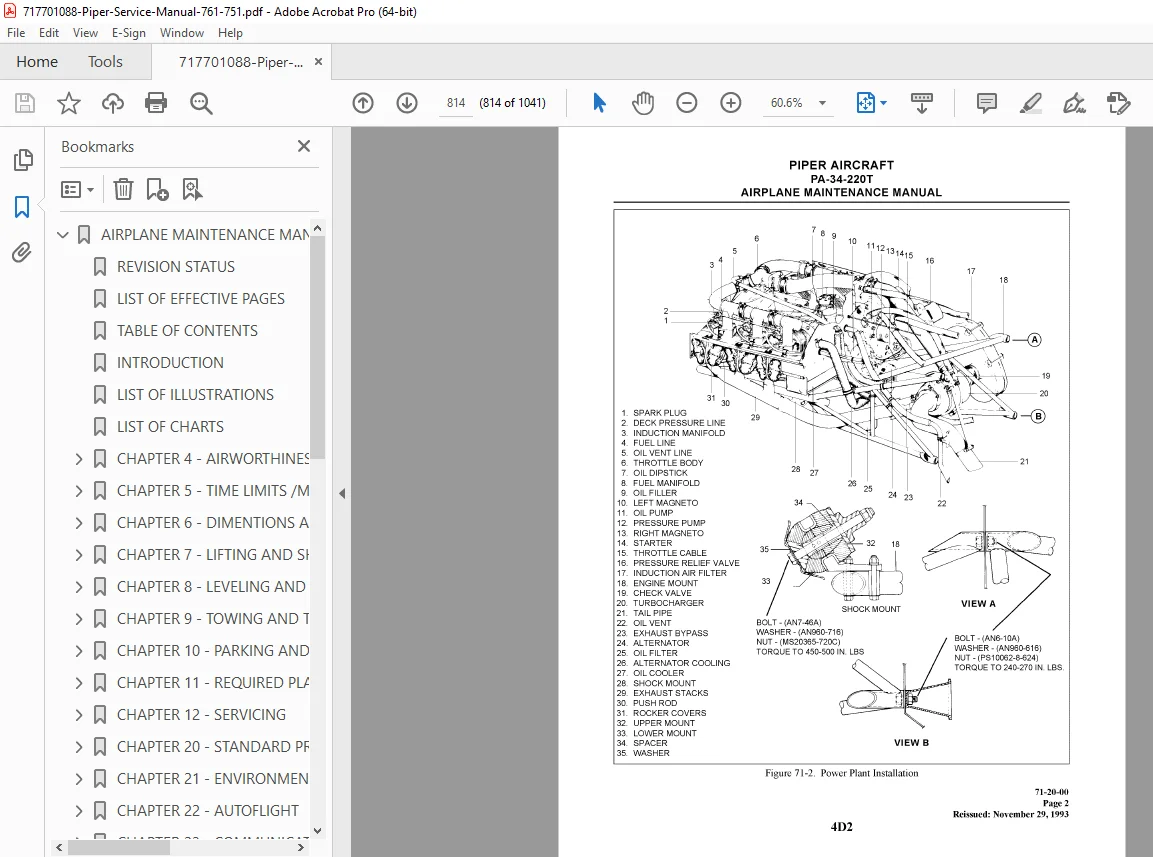
Task: Open the Attachments paperclip panel
Action: click(x=21, y=253)
